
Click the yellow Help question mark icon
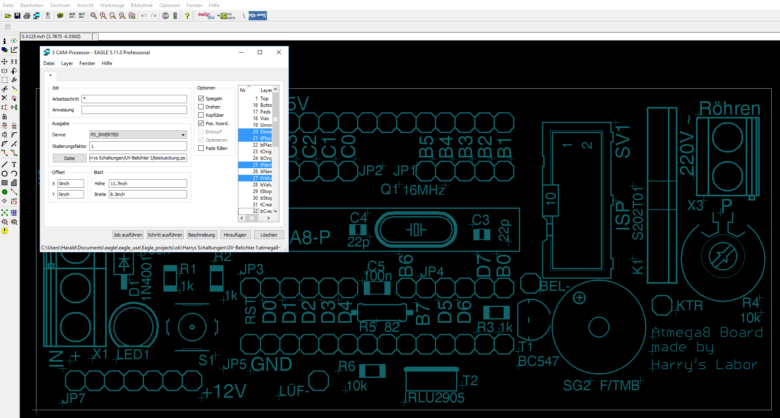(187, 16)
